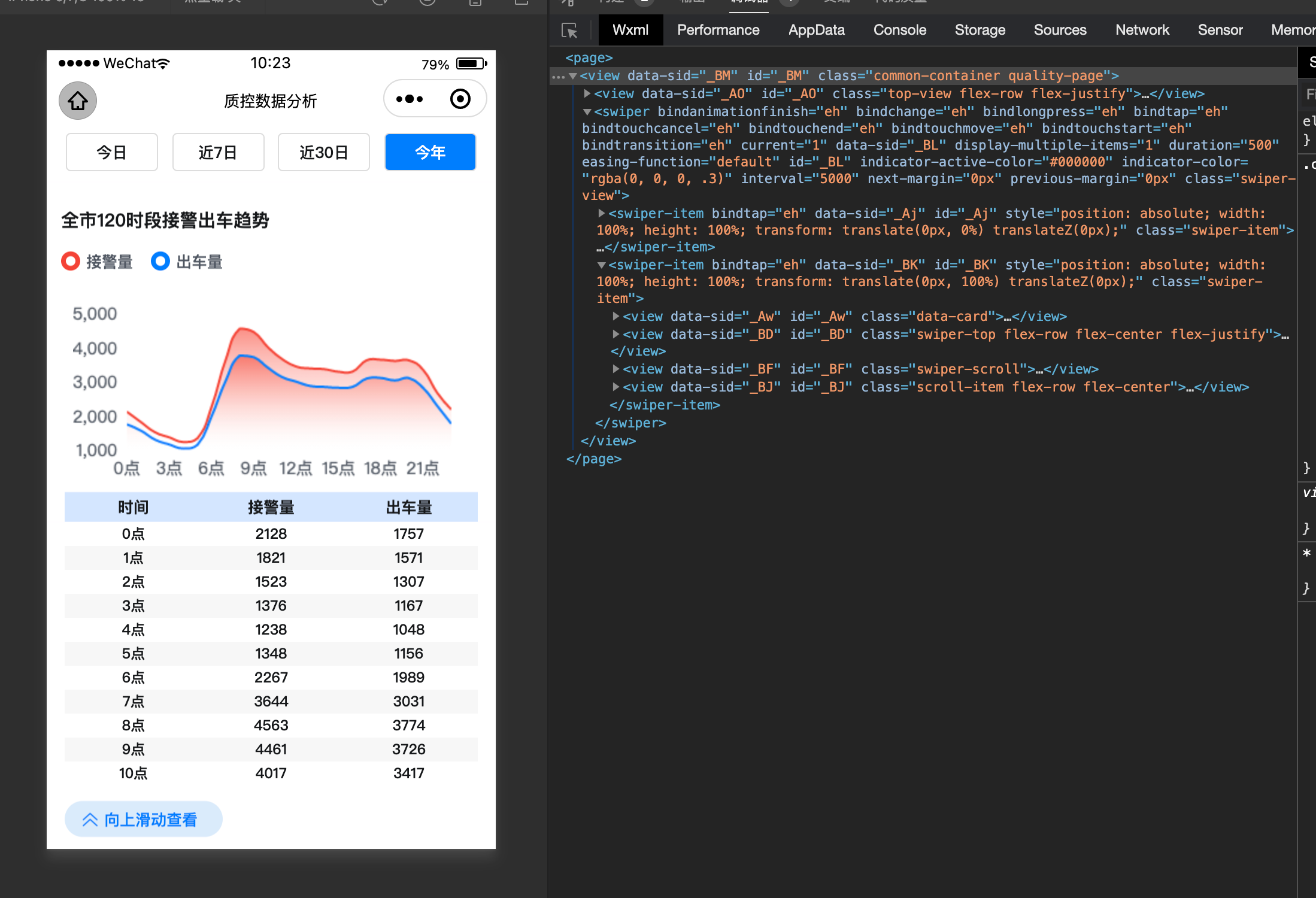
Task: Select the 近30日 filter button
Action: coord(323,153)
